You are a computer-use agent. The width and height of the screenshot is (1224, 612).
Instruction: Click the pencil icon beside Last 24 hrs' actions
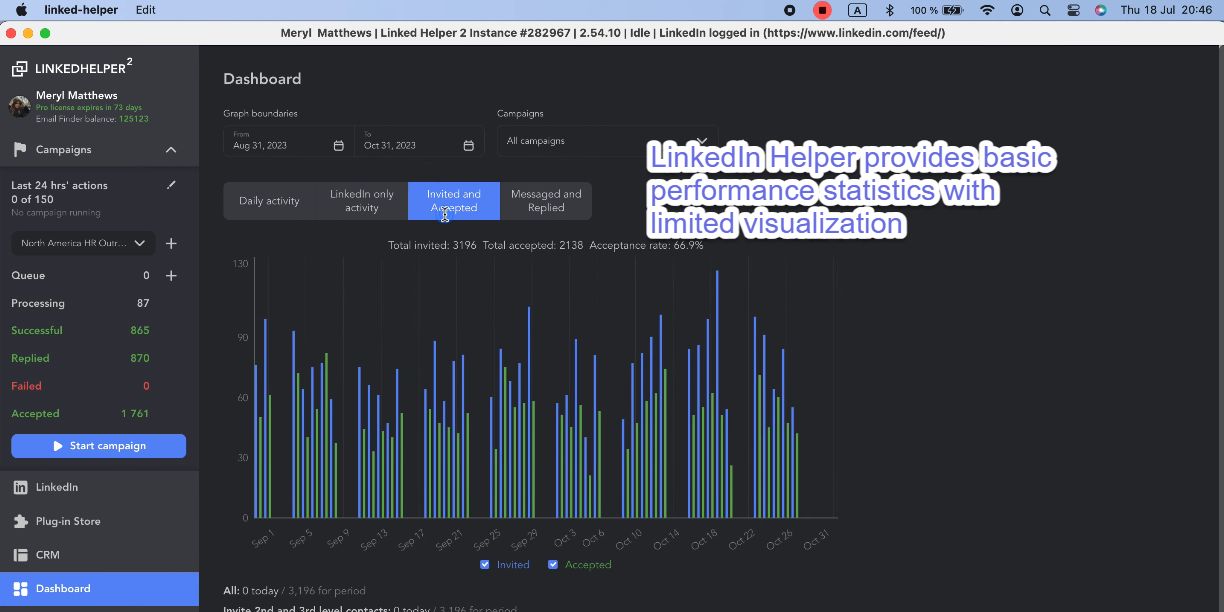(x=171, y=184)
